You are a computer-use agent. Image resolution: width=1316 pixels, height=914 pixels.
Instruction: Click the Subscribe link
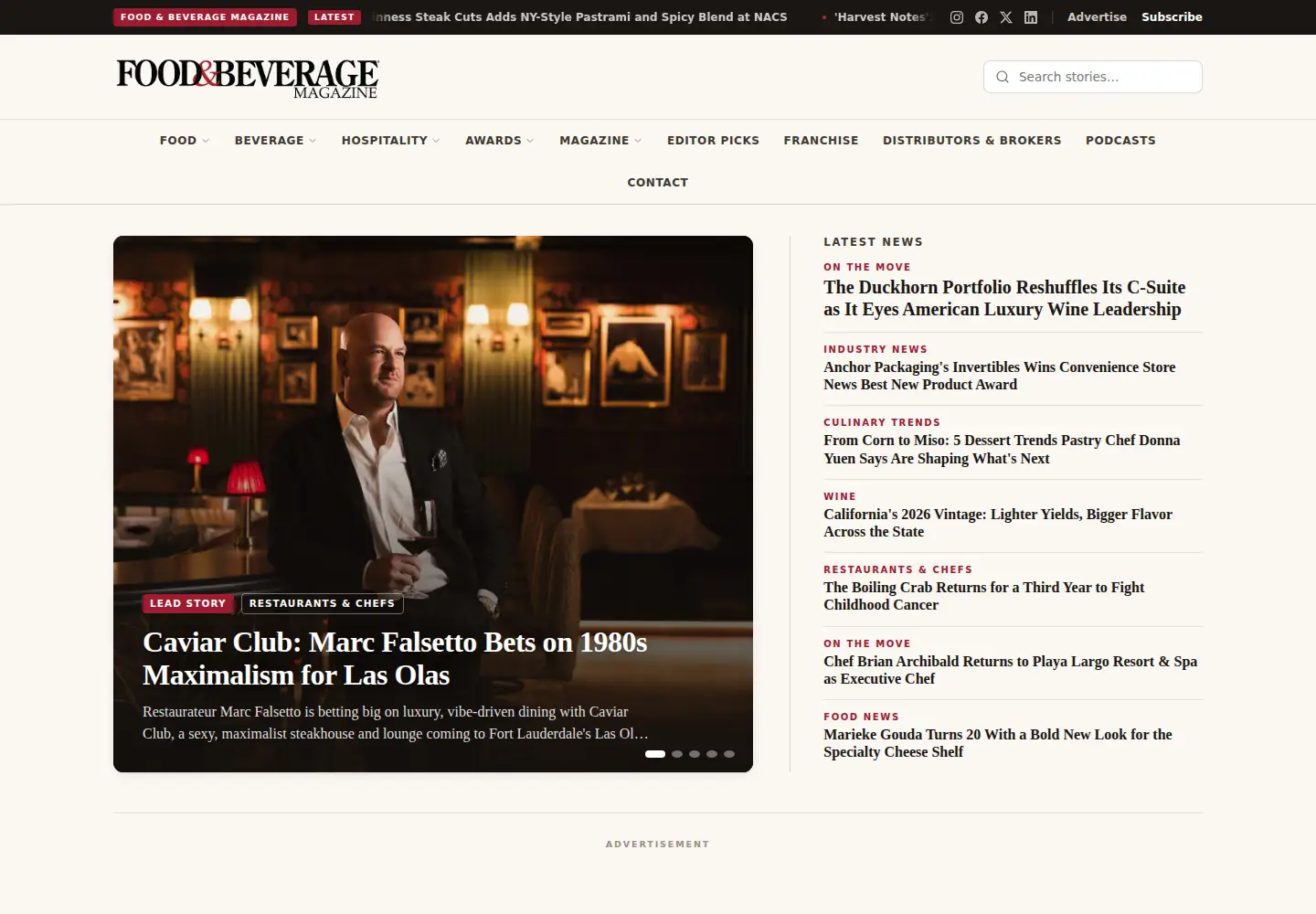pos(1172,17)
